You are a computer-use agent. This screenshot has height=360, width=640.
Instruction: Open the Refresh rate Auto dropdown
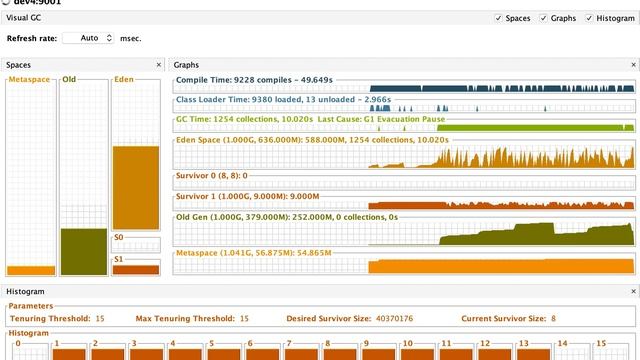click(88, 38)
